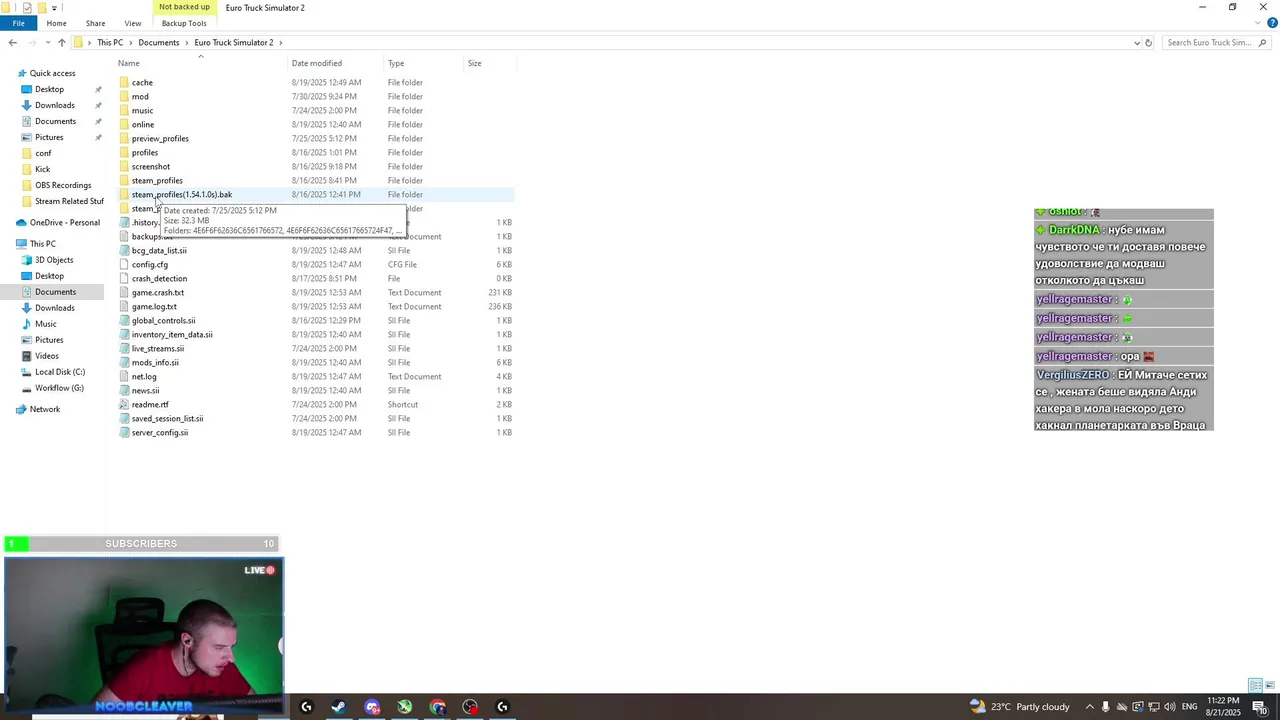This screenshot has height=720, width=1280.
Task: Select the crash_detection file
Action: click(x=159, y=278)
